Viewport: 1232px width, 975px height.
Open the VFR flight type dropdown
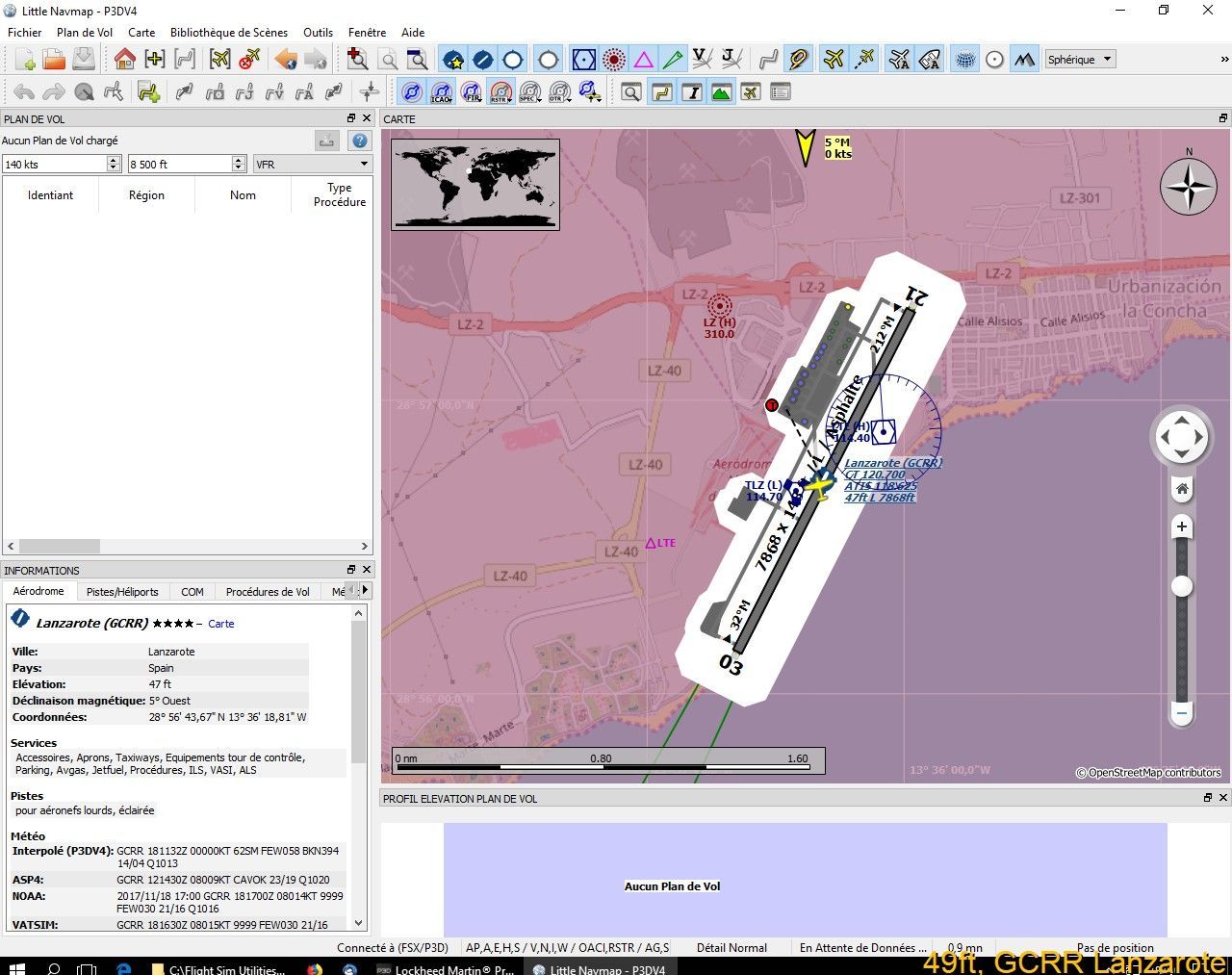point(312,165)
